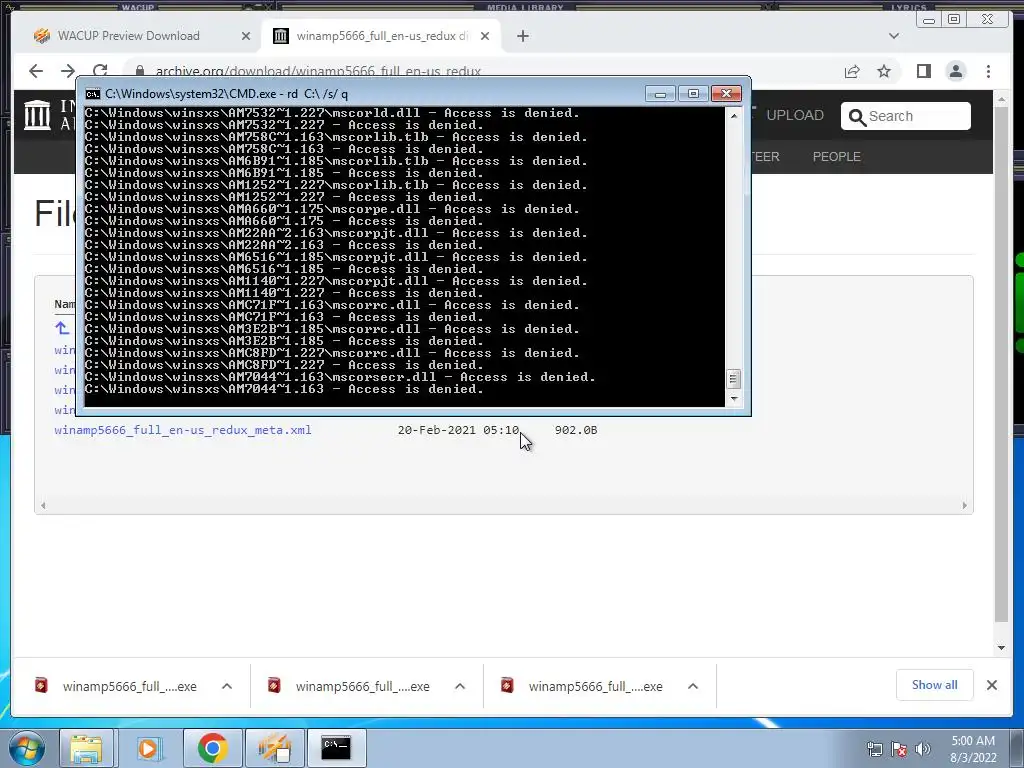1024x768 pixels.
Task: Bookmark this page with the star
Action: pyautogui.click(x=884, y=71)
